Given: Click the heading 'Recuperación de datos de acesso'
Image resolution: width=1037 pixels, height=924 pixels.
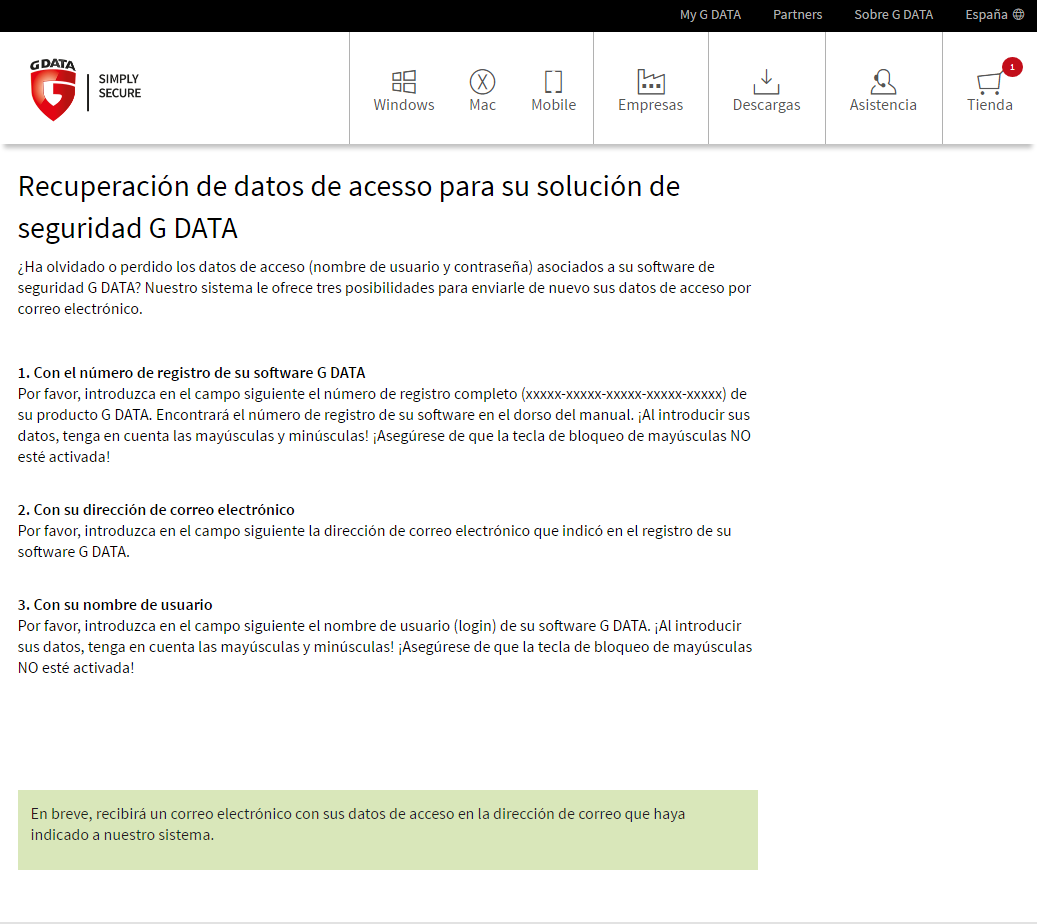Looking at the screenshot, I should coord(349,207).
